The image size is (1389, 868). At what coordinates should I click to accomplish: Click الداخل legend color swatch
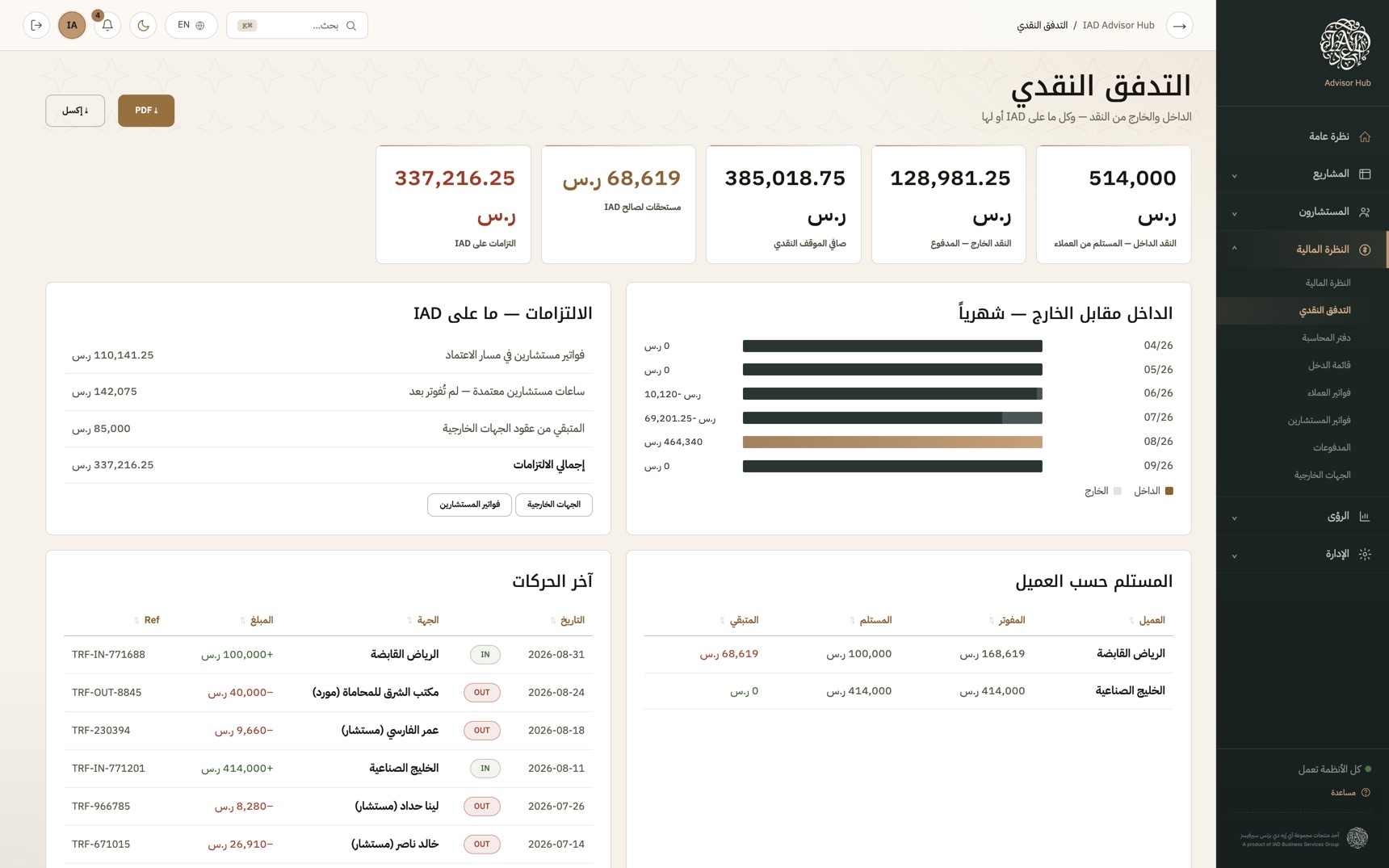(x=1169, y=491)
